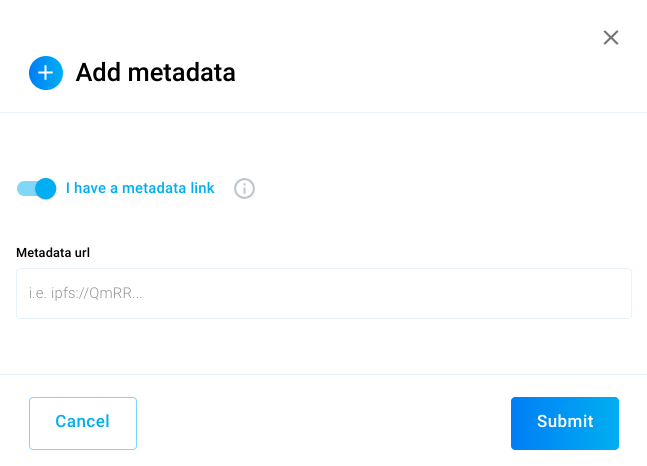Click the info icon beside metadata link
Screen dimensions: 647x466
pos(245,188)
